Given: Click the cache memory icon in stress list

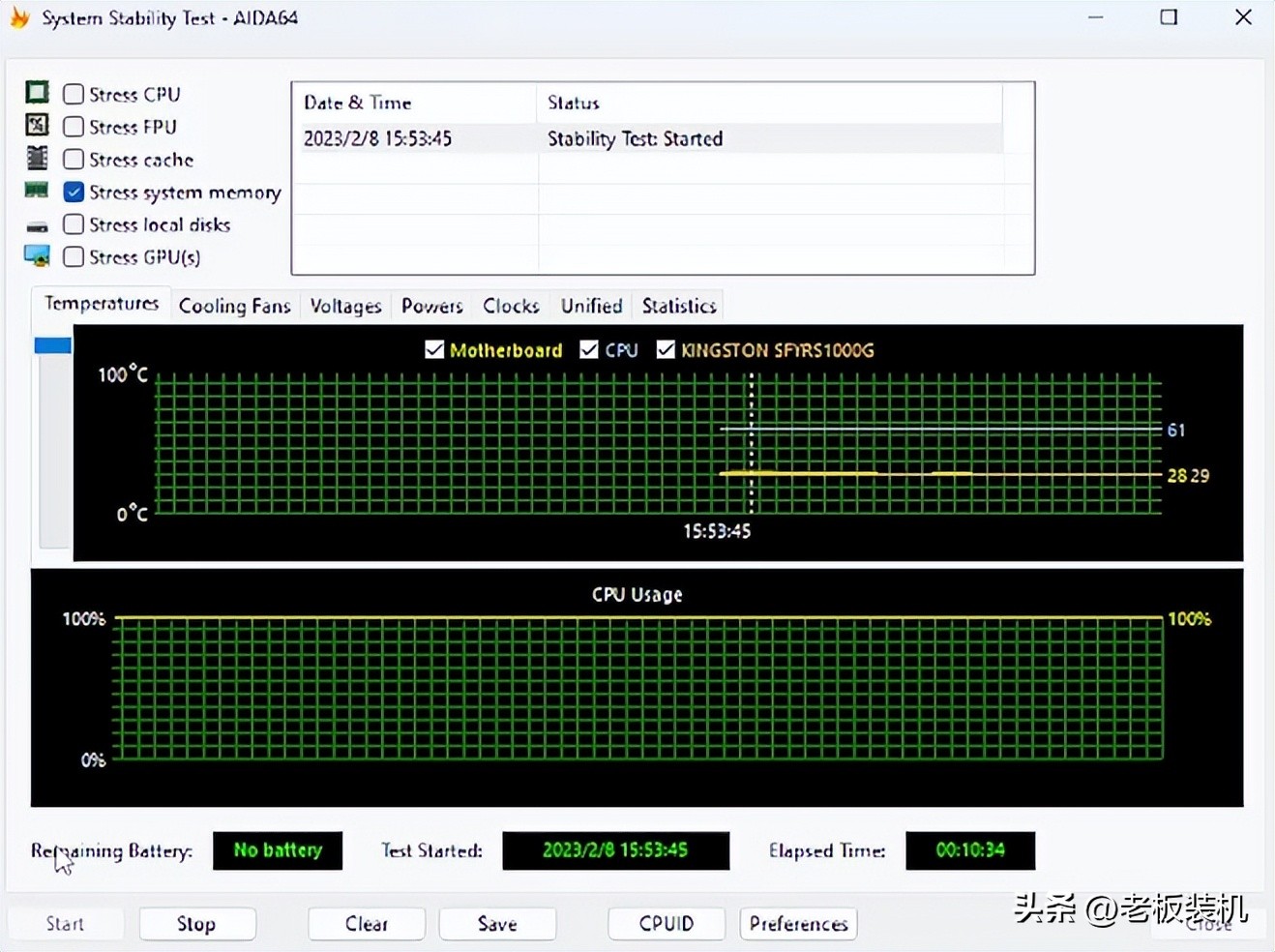Looking at the screenshot, I should (x=36, y=157).
